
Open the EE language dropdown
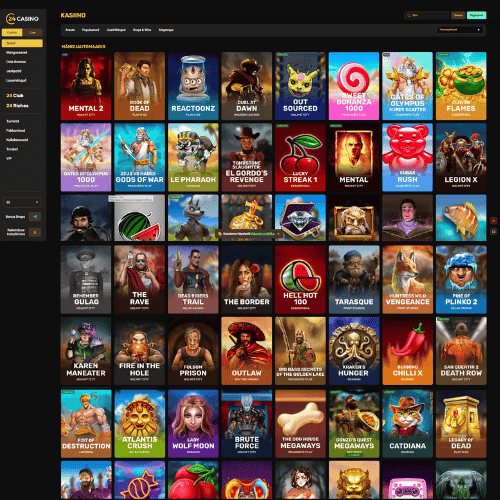pos(22,202)
